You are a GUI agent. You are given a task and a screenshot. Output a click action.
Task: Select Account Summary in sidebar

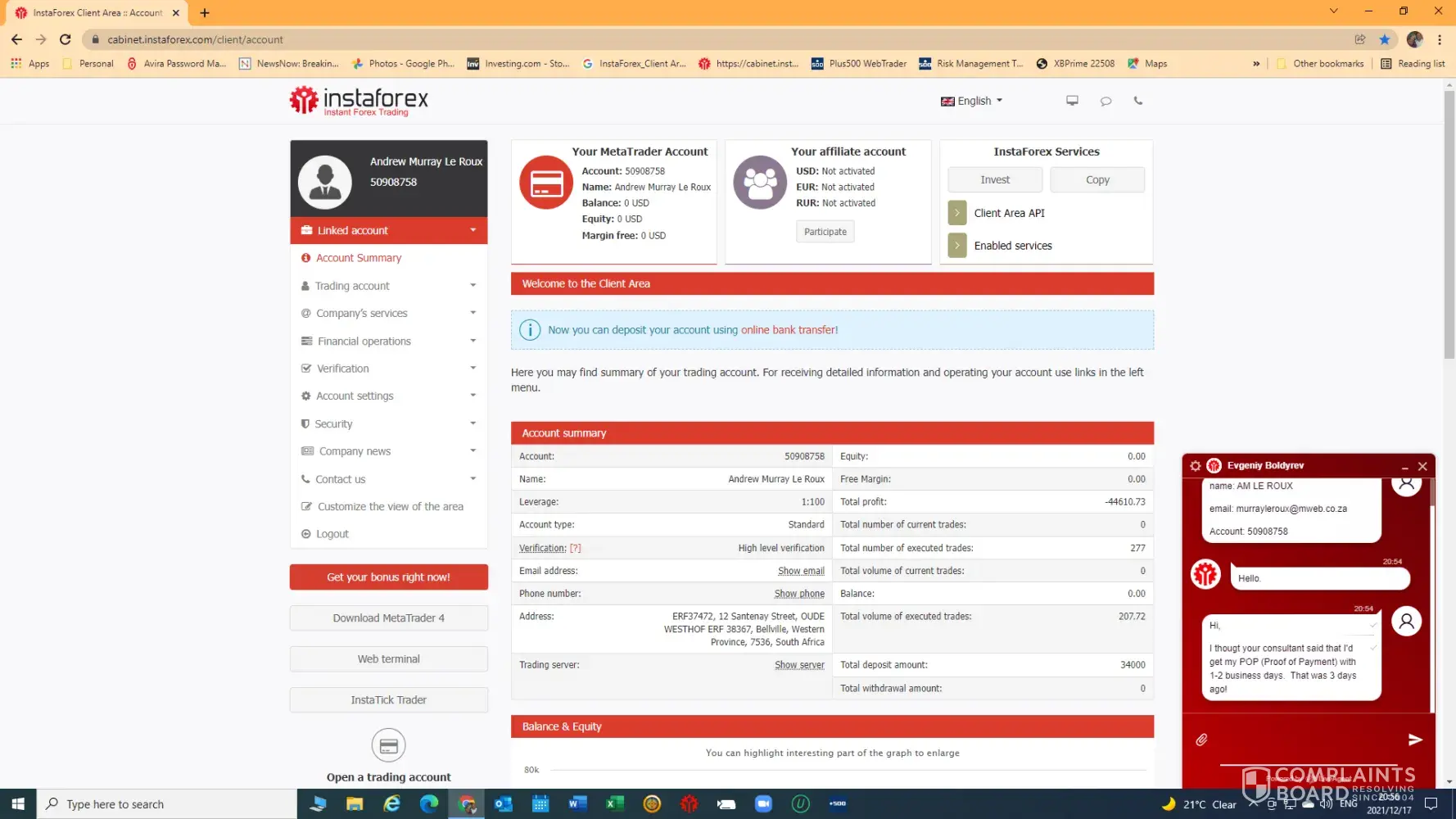(359, 258)
